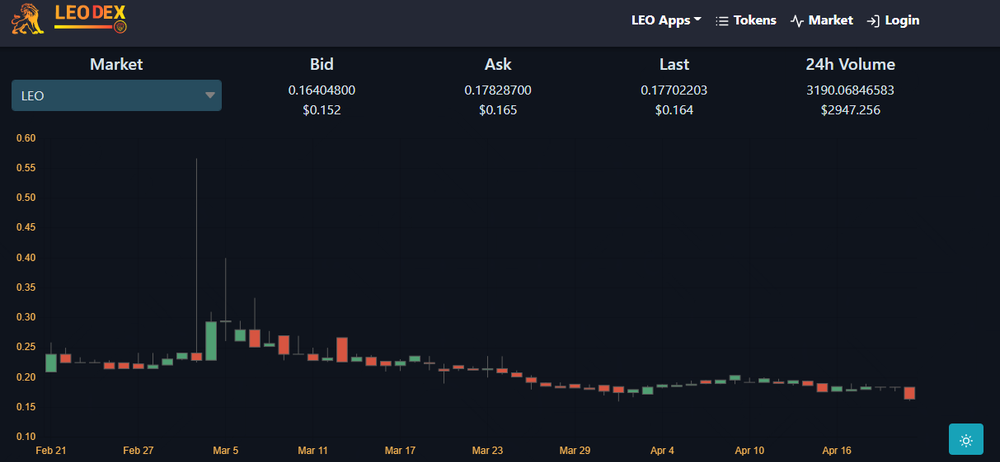Viewport: 1000px width, 462px height.
Task: Click the Mar 23 date axis label
Action: click(487, 451)
